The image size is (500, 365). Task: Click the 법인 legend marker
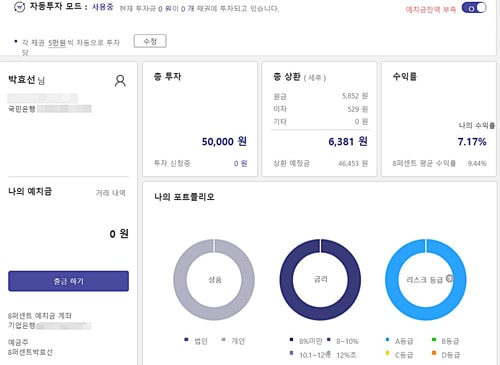pyautogui.click(x=186, y=340)
